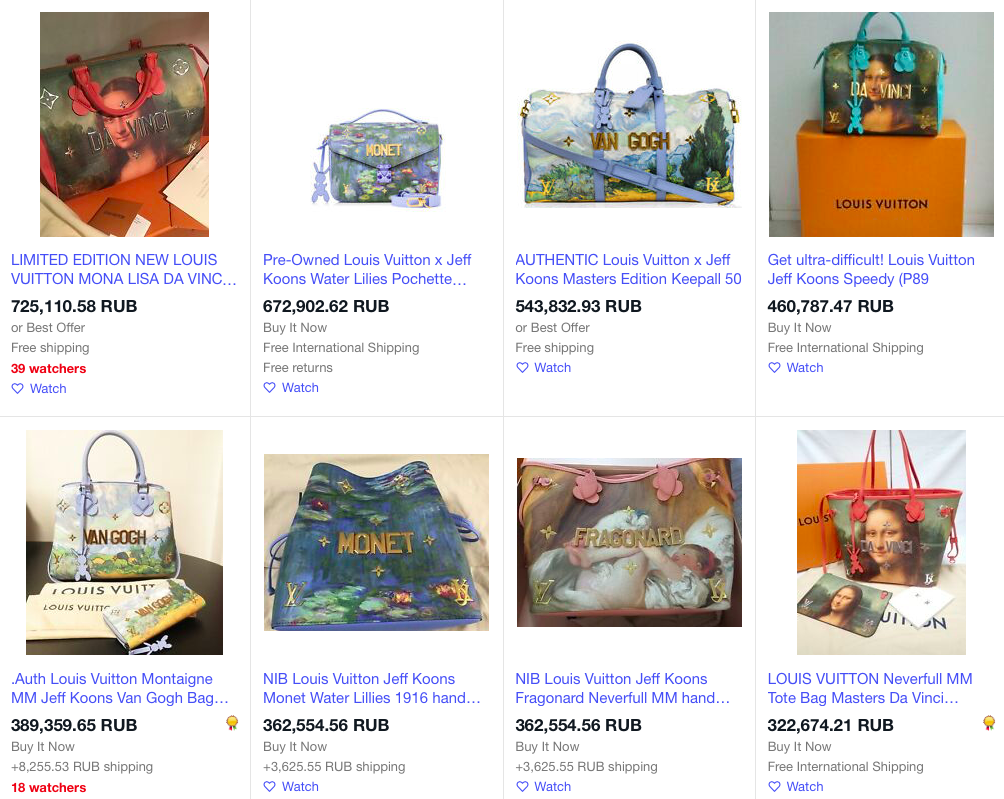Screen dimensions: 1004x799
Task: Click the heart icon on the Neverfull MM Da Vinci listing
Action: (x=774, y=786)
